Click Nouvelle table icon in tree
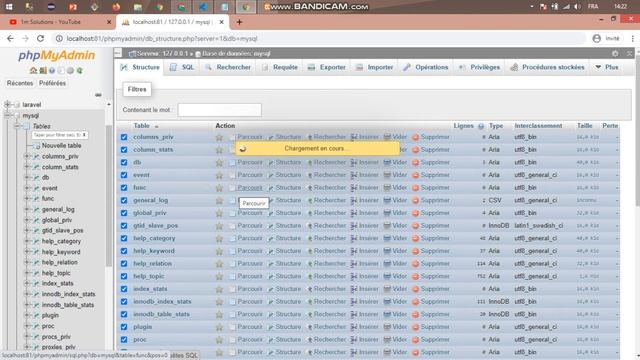 tap(36, 146)
